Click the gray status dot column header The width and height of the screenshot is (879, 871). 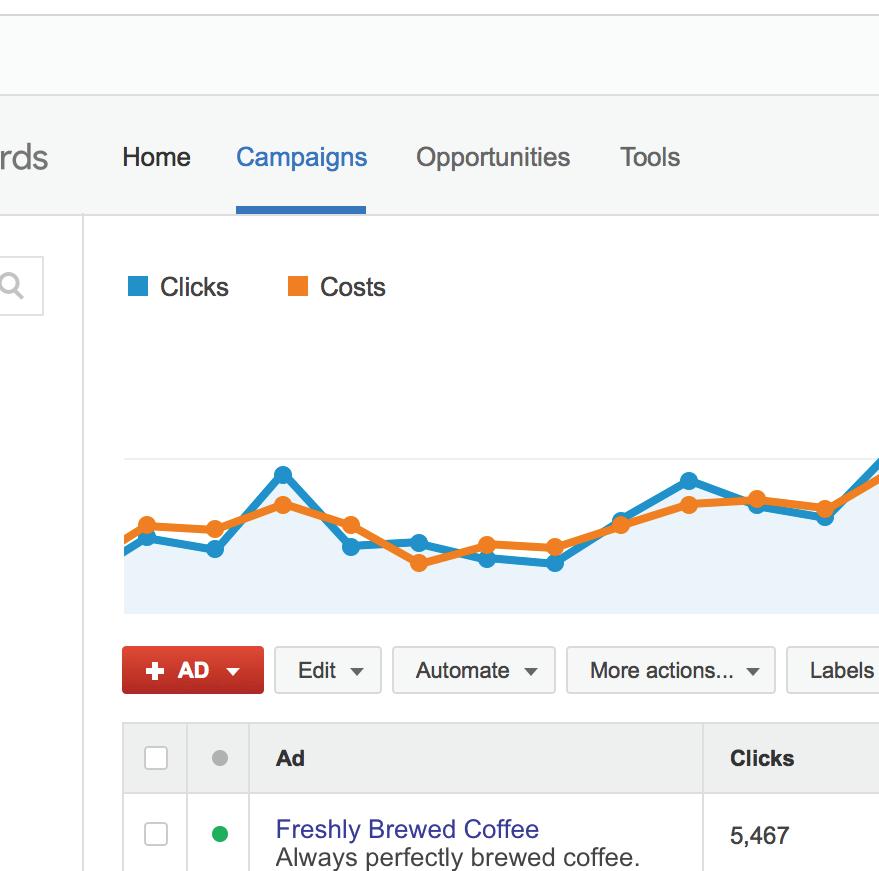coord(220,758)
